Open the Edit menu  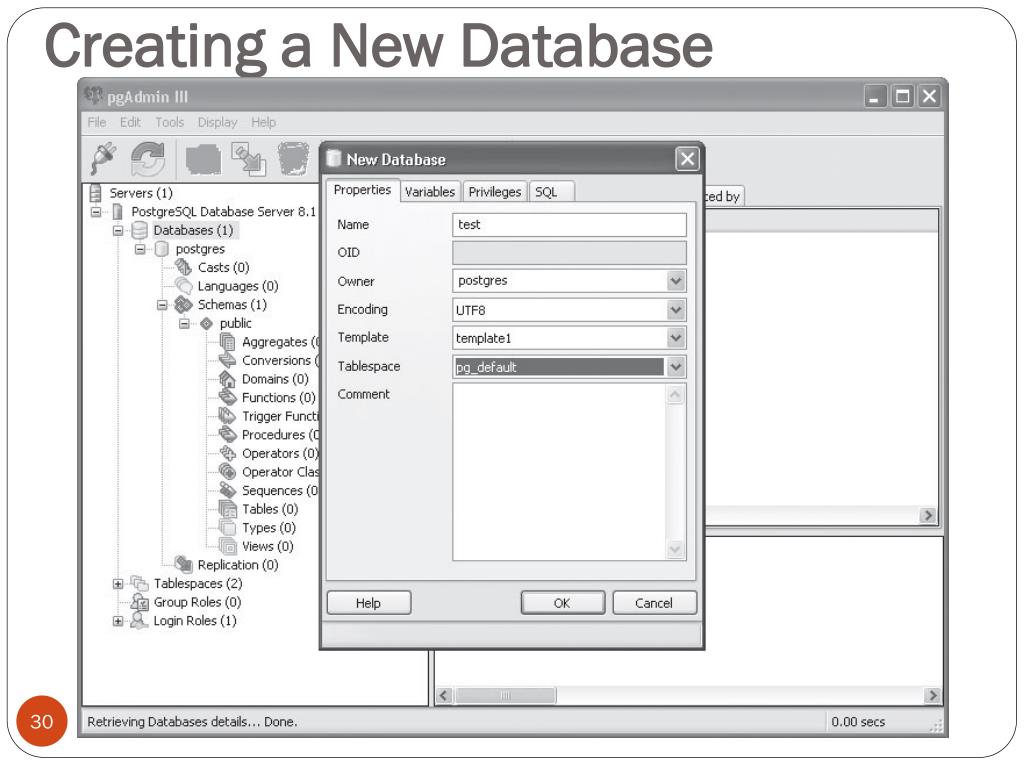(130, 122)
